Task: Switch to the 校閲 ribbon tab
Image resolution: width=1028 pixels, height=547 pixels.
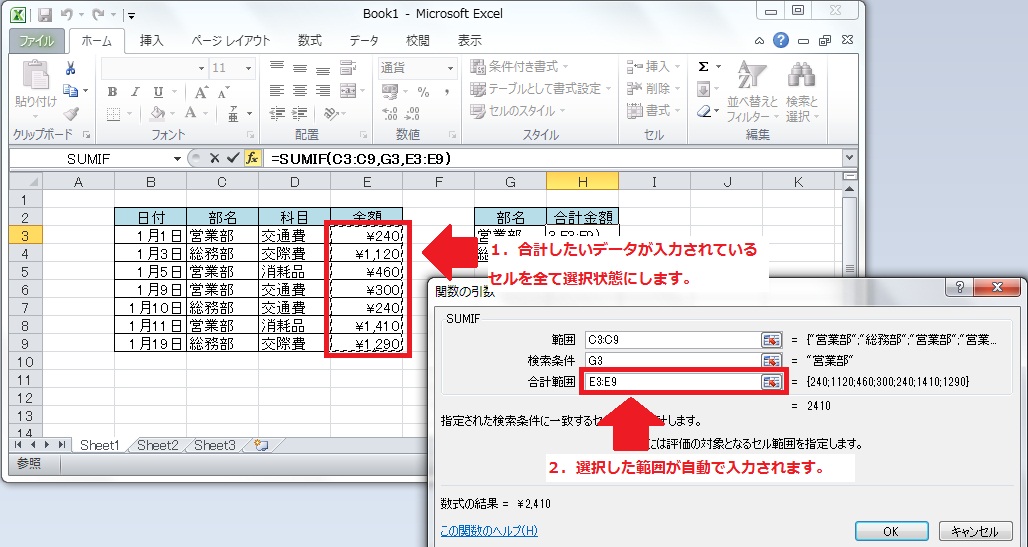Action: 418,41
